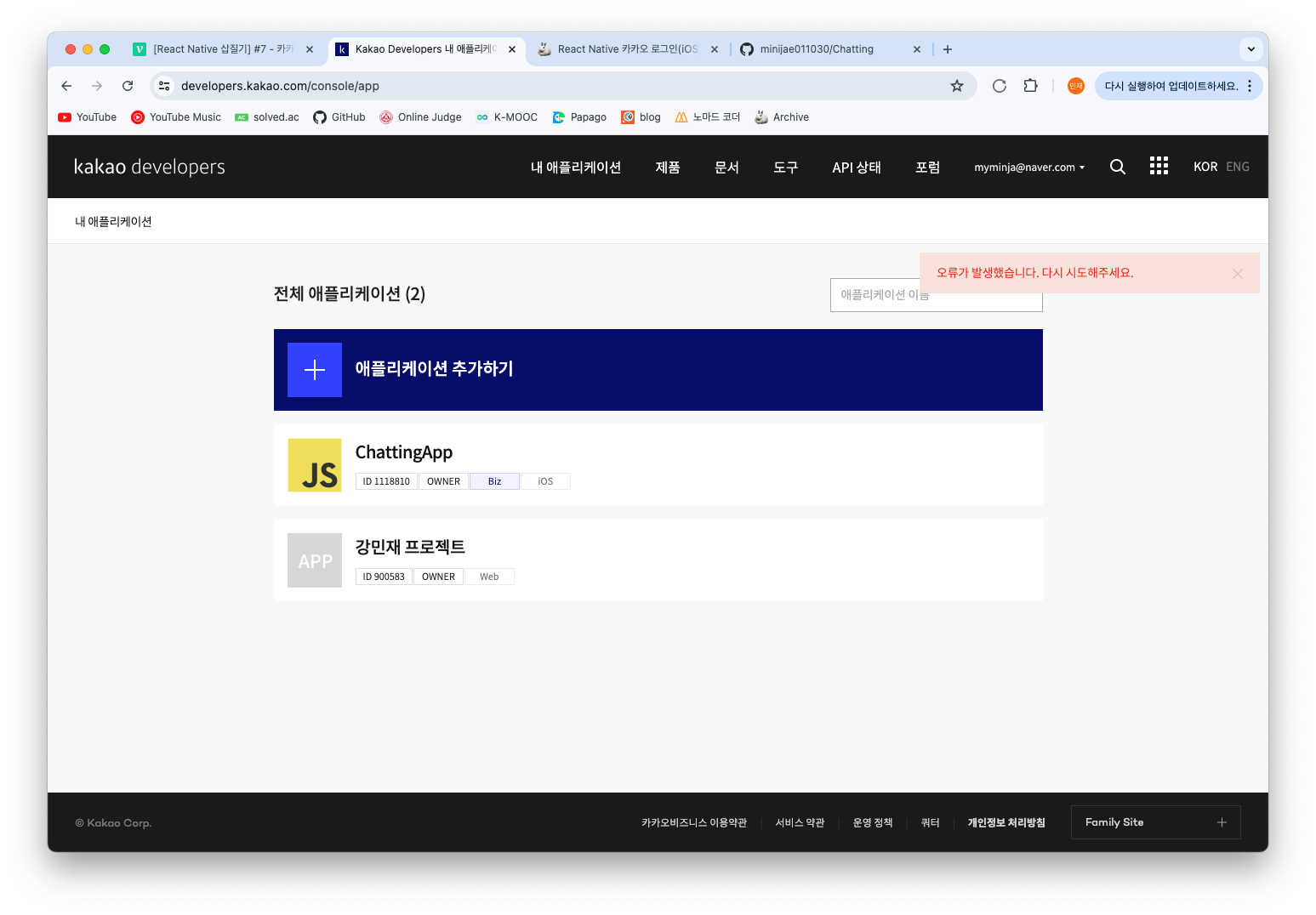The image size is (1316, 915).
Task: Open a new browser tab
Action: click(x=948, y=49)
